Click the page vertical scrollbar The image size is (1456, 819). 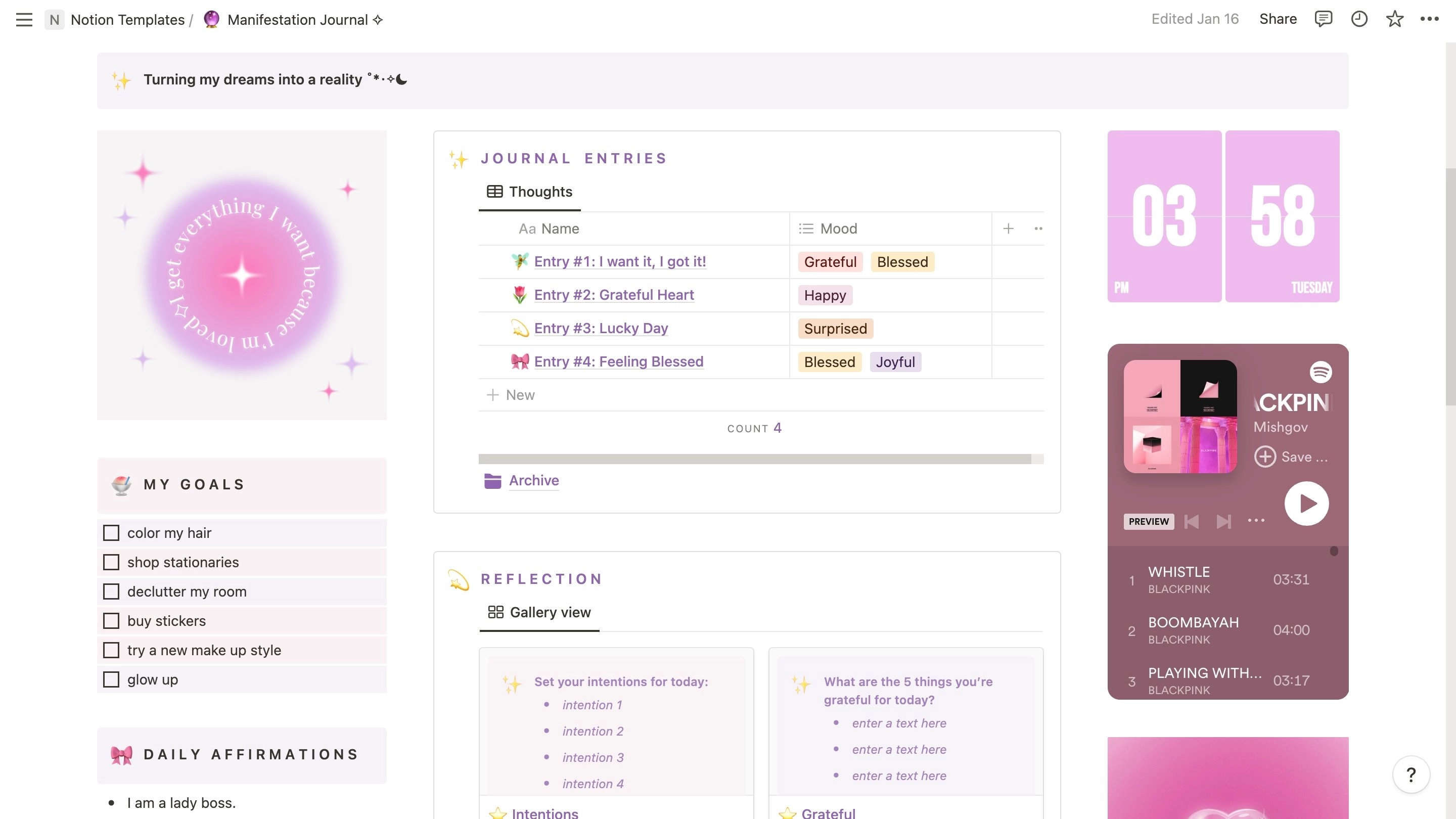click(x=1450, y=286)
